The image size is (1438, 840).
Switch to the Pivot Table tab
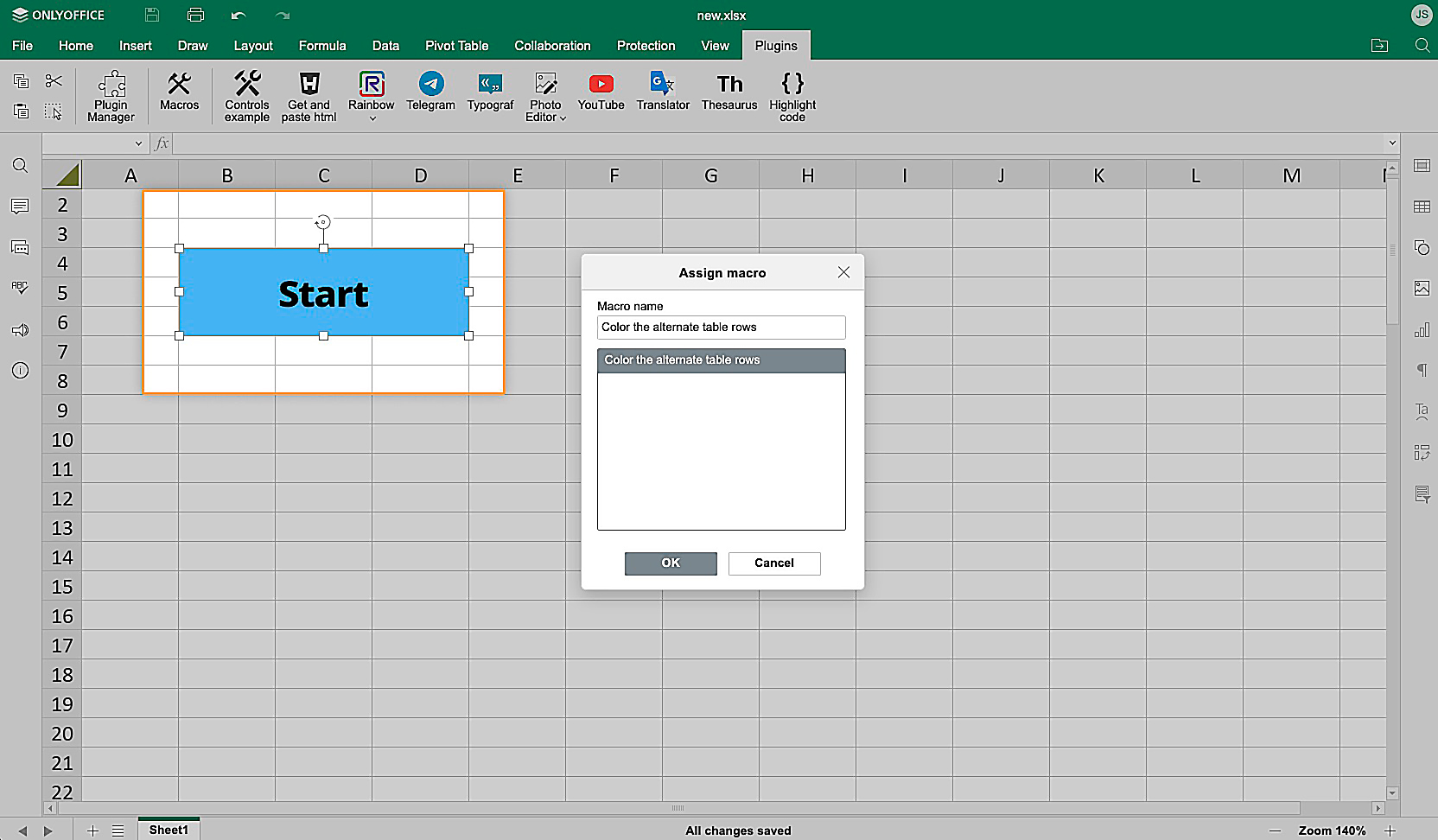(457, 46)
